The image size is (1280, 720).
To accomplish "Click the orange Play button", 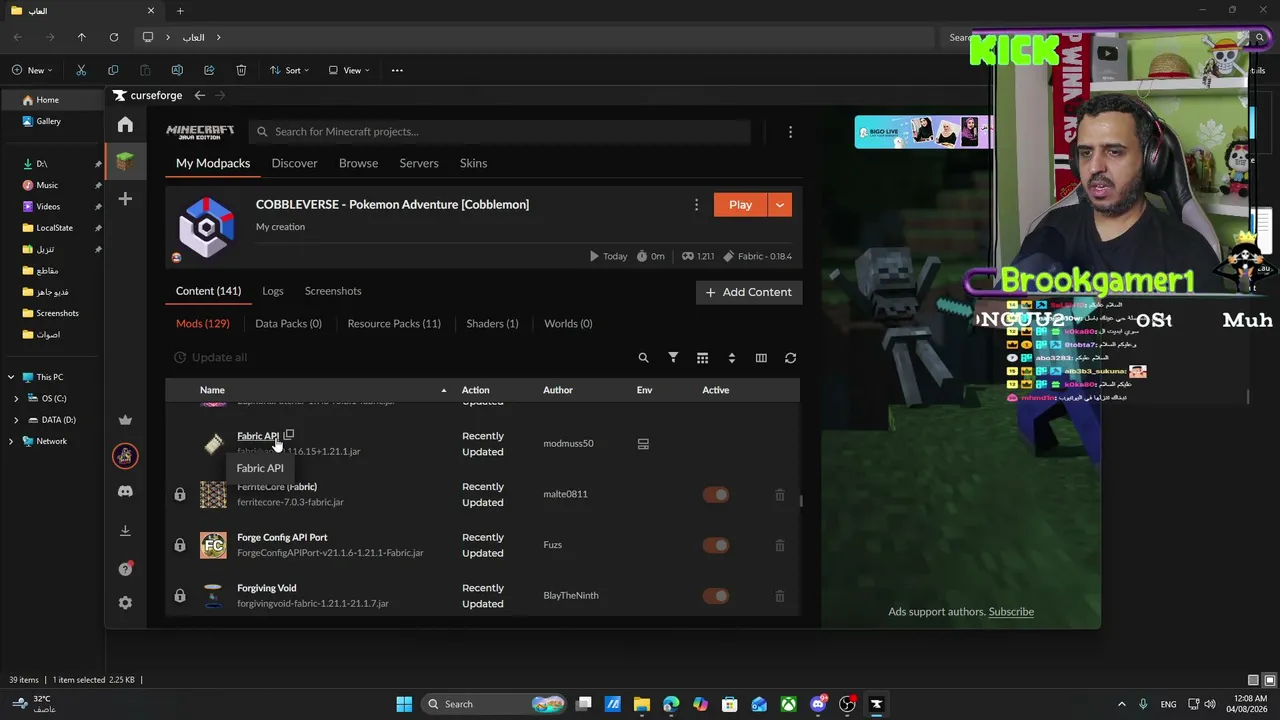I will click(x=740, y=205).
